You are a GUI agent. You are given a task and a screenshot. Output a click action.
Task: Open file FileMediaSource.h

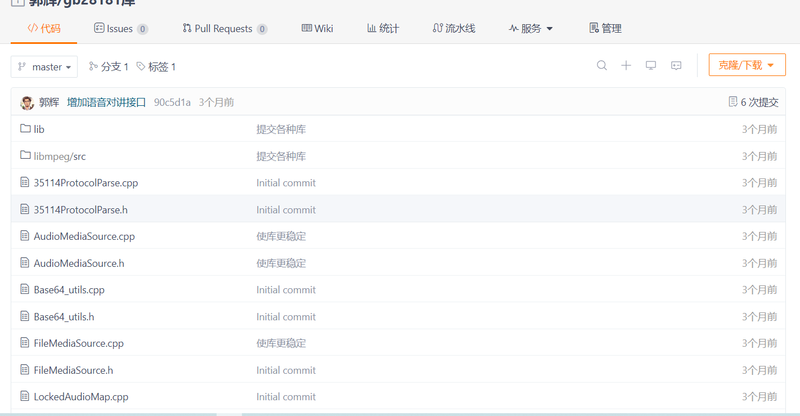(73, 371)
